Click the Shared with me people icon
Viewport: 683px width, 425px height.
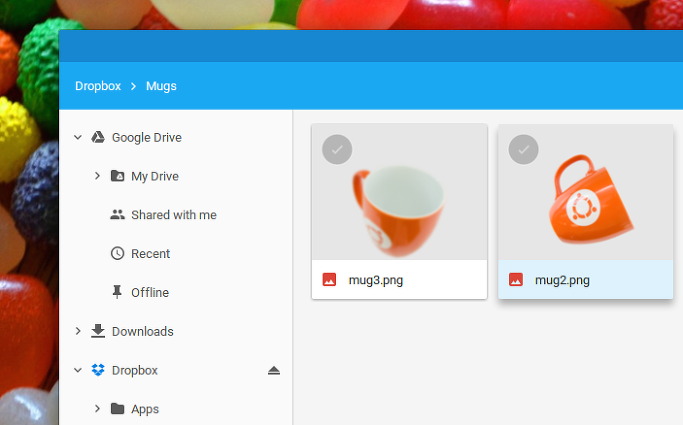click(117, 215)
